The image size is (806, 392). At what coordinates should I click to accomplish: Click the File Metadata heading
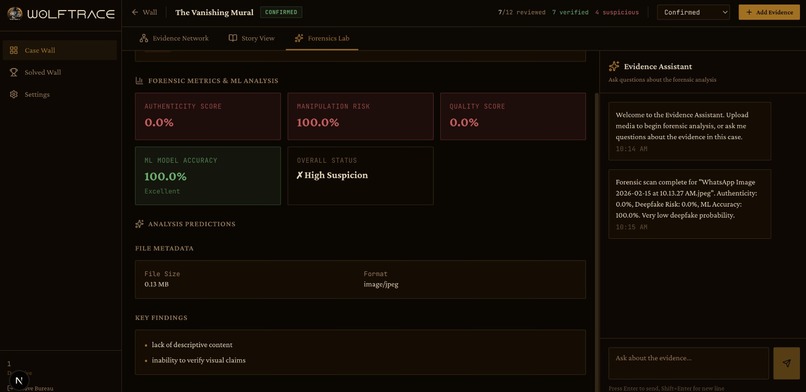pyautogui.click(x=164, y=248)
